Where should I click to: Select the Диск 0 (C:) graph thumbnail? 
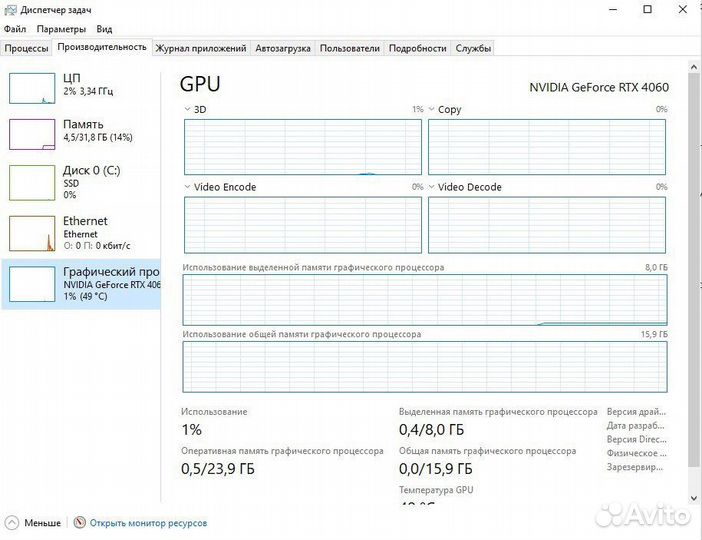click(x=32, y=183)
